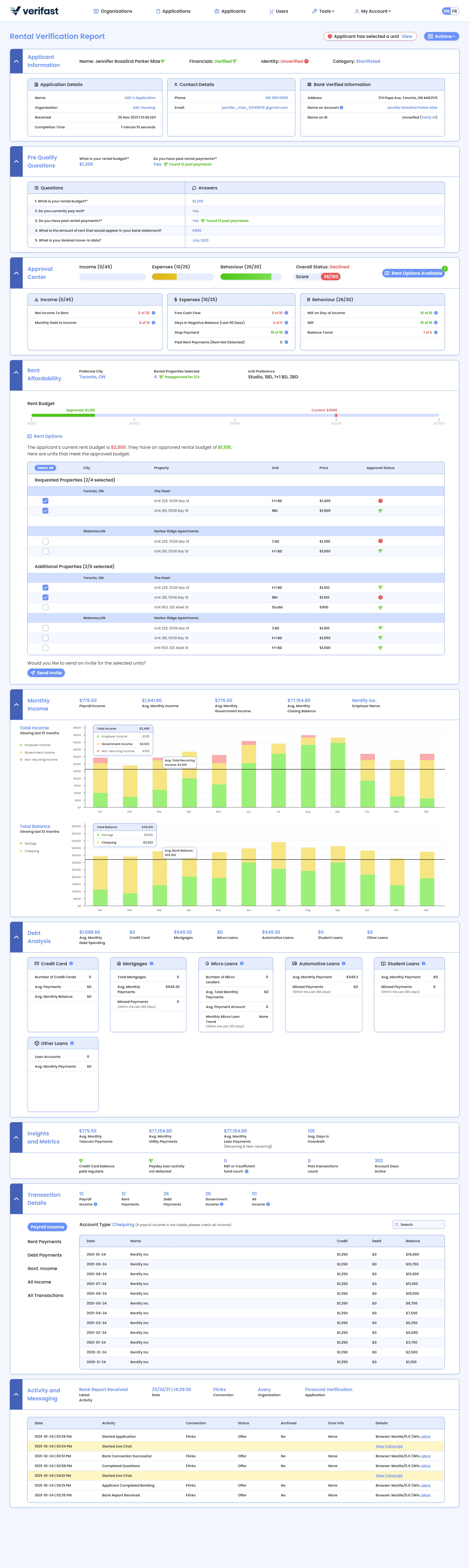This screenshot has height=1568, width=469.
Task: Click info icon for Free Cash Flow
Action: [287, 313]
